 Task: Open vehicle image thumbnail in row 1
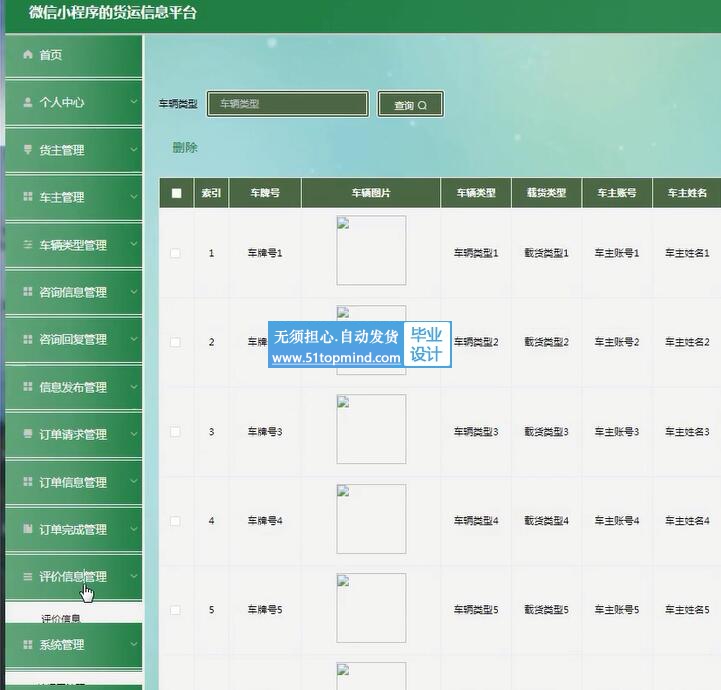click(x=371, y=251)
